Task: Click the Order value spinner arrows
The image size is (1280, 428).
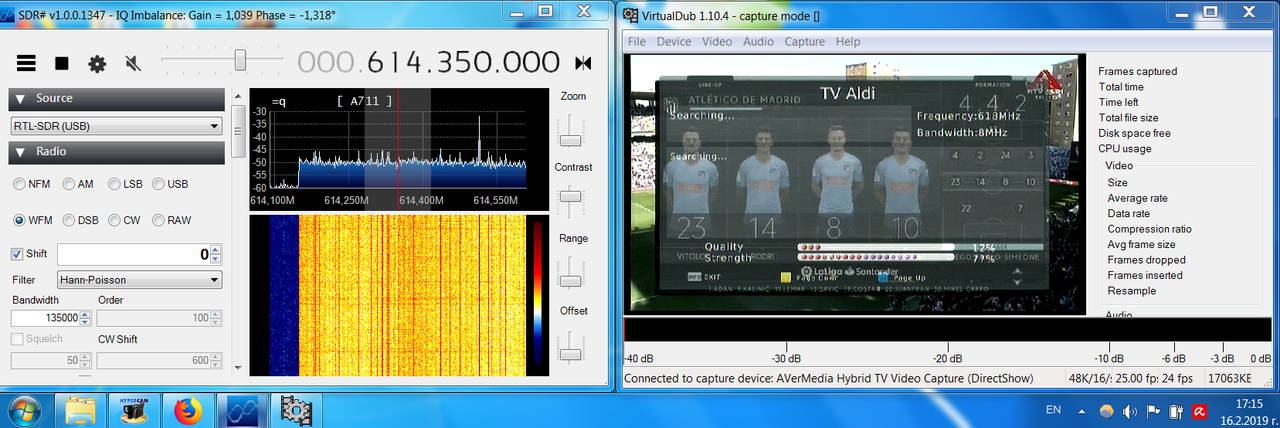Action: click(x=216, y=318)
